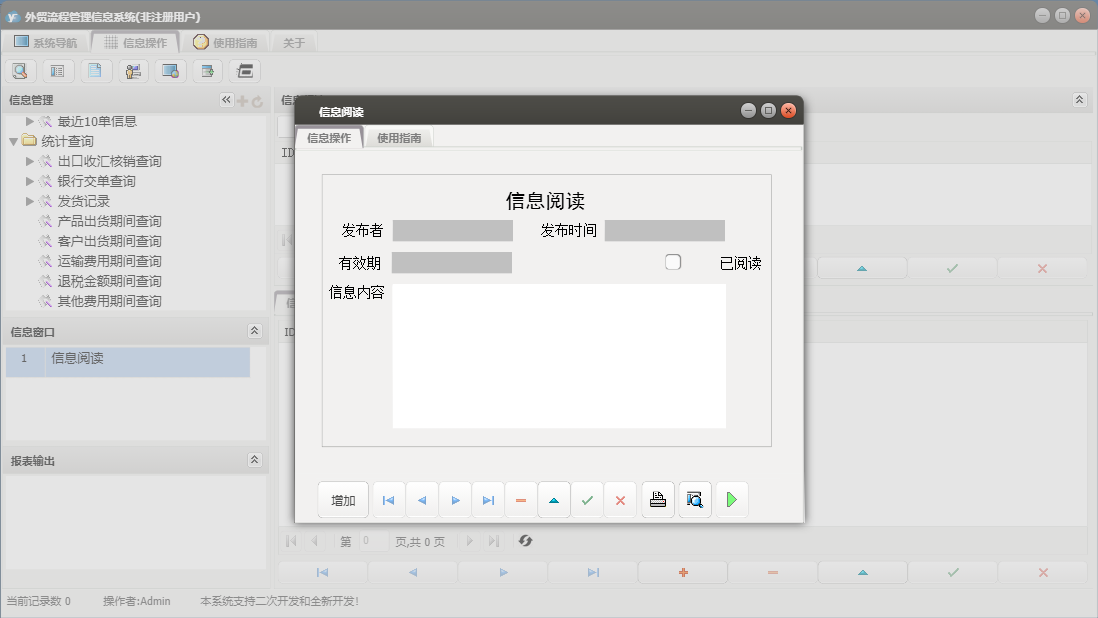
Task: Click the document icon on the main toolbar
Action: pyautogui.click(x=95, y=71)
